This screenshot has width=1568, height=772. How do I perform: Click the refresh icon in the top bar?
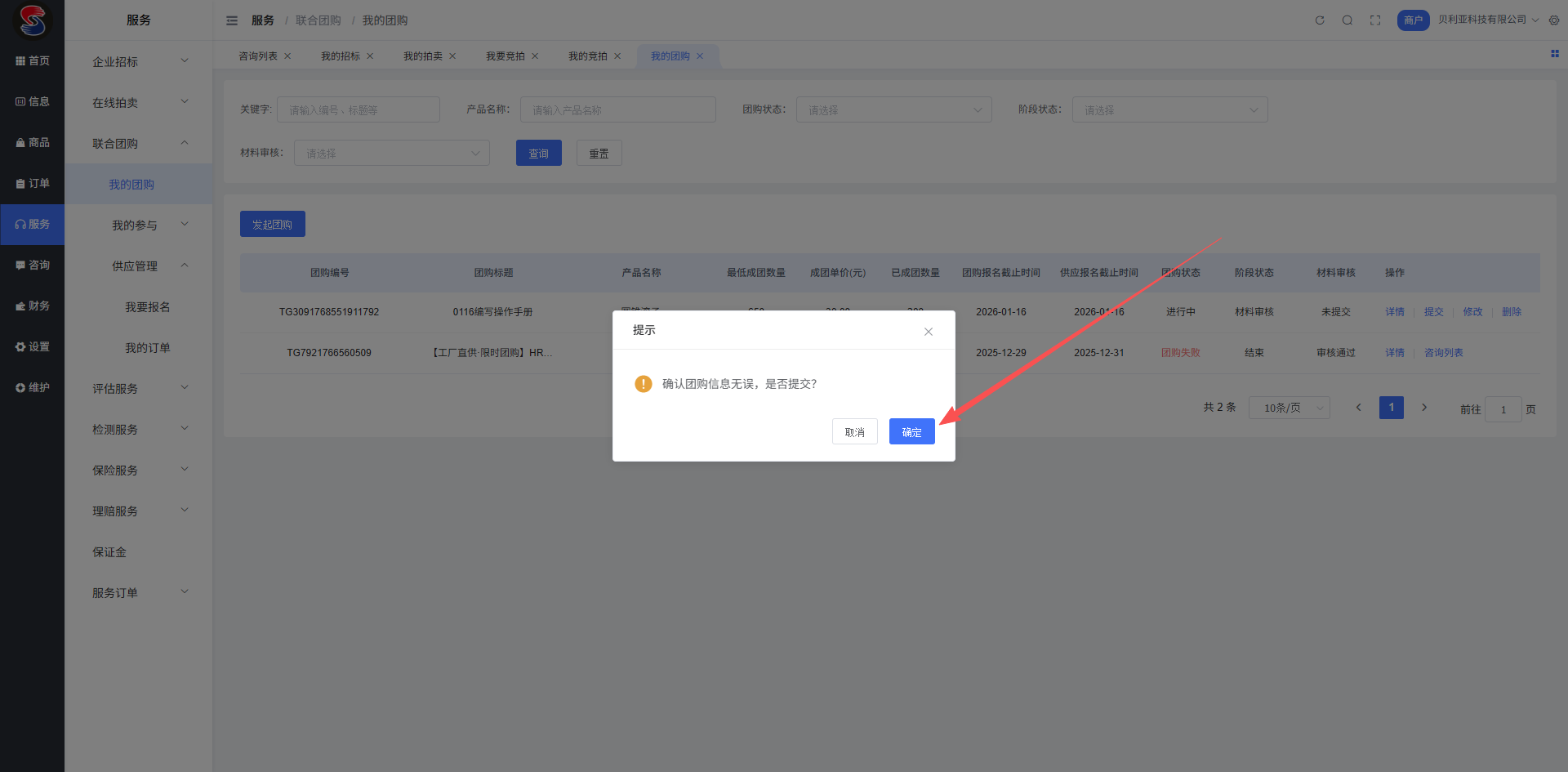click(1320, 20)
